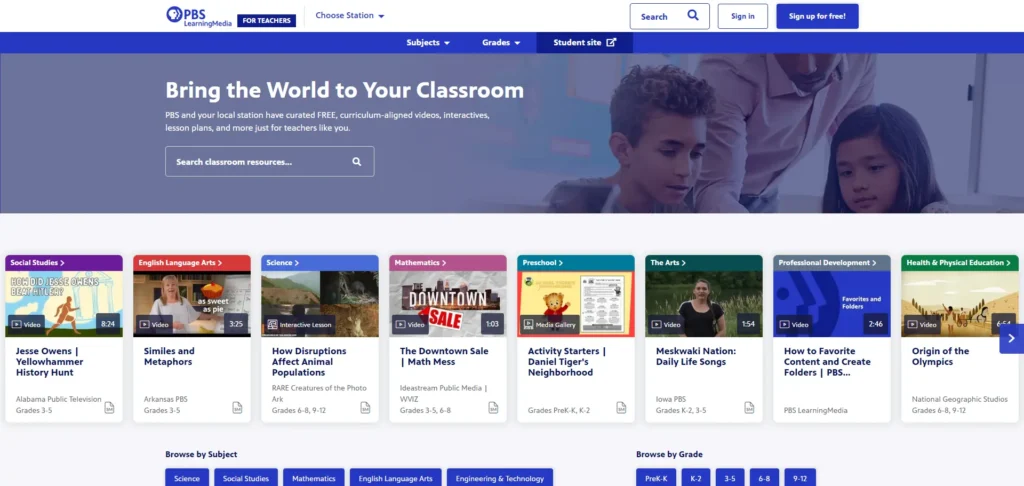Open the Professional Development category header

[832, 263]
